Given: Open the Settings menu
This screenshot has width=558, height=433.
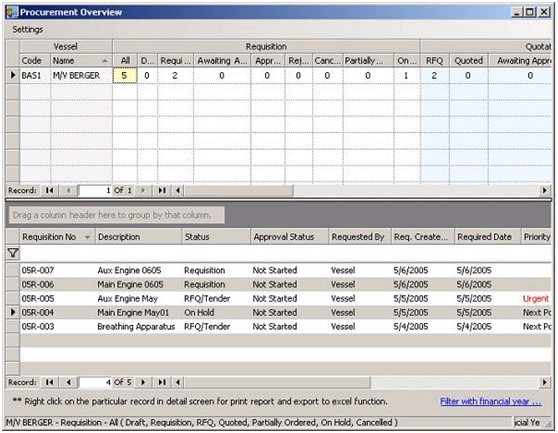Looking at the screenshot, I should coord(27,30).
